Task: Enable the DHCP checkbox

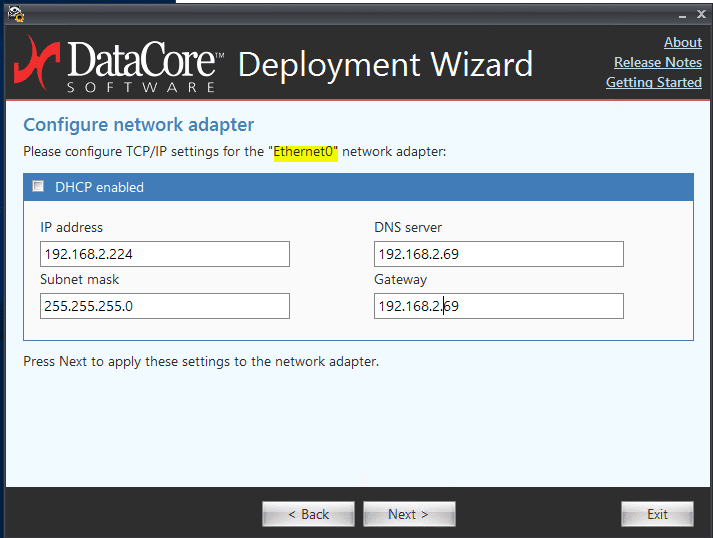Action: coord(39,186)
